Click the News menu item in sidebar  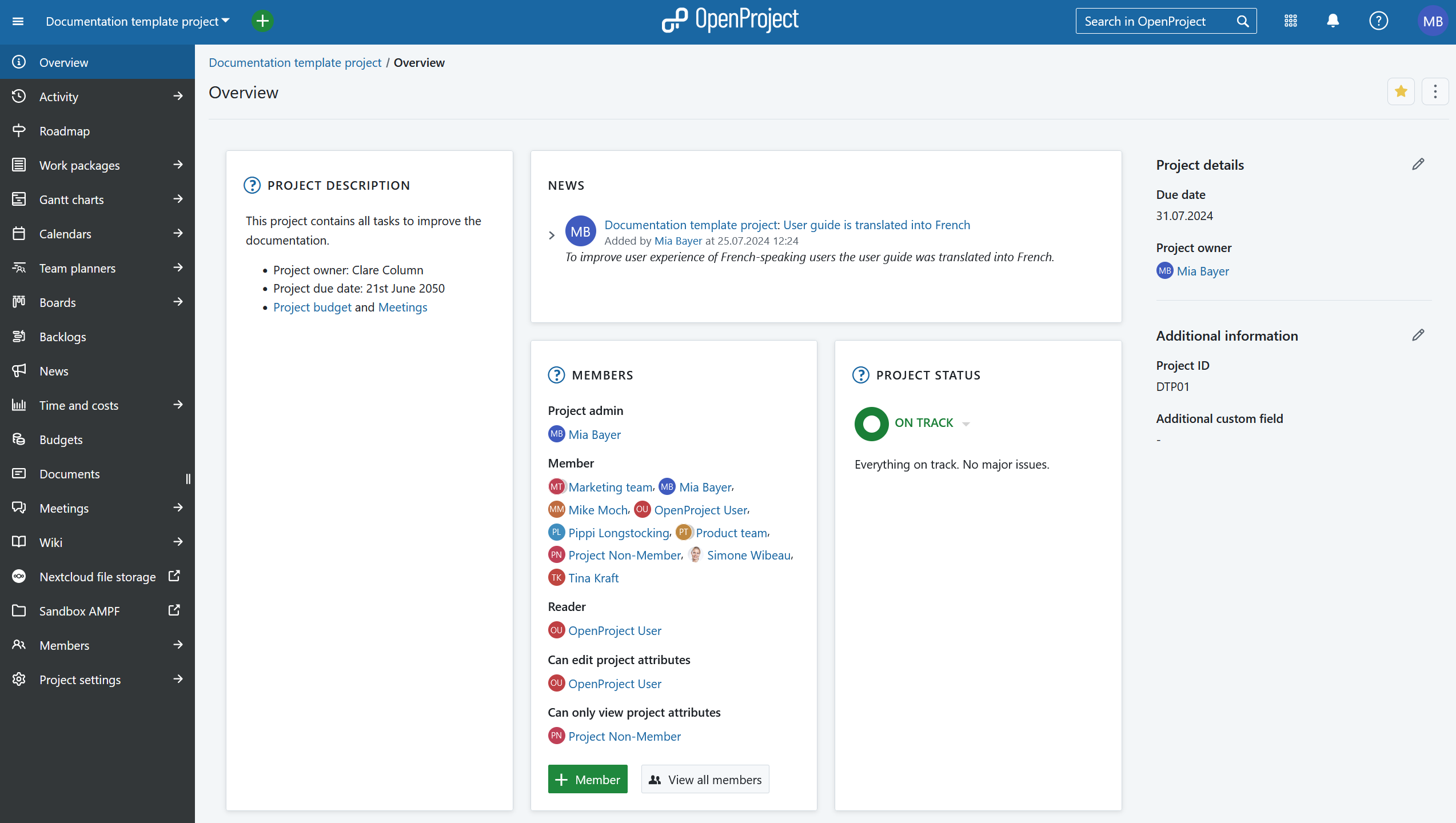53,370
